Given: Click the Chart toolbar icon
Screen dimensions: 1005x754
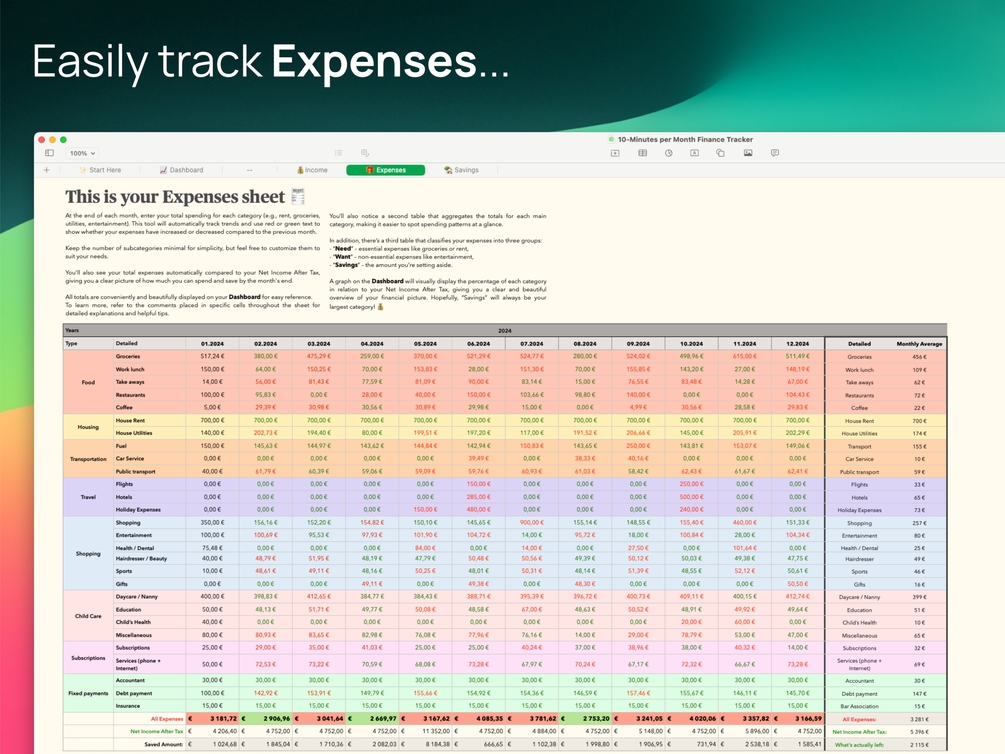Looking at the screenshot, I should coord(669,153).
